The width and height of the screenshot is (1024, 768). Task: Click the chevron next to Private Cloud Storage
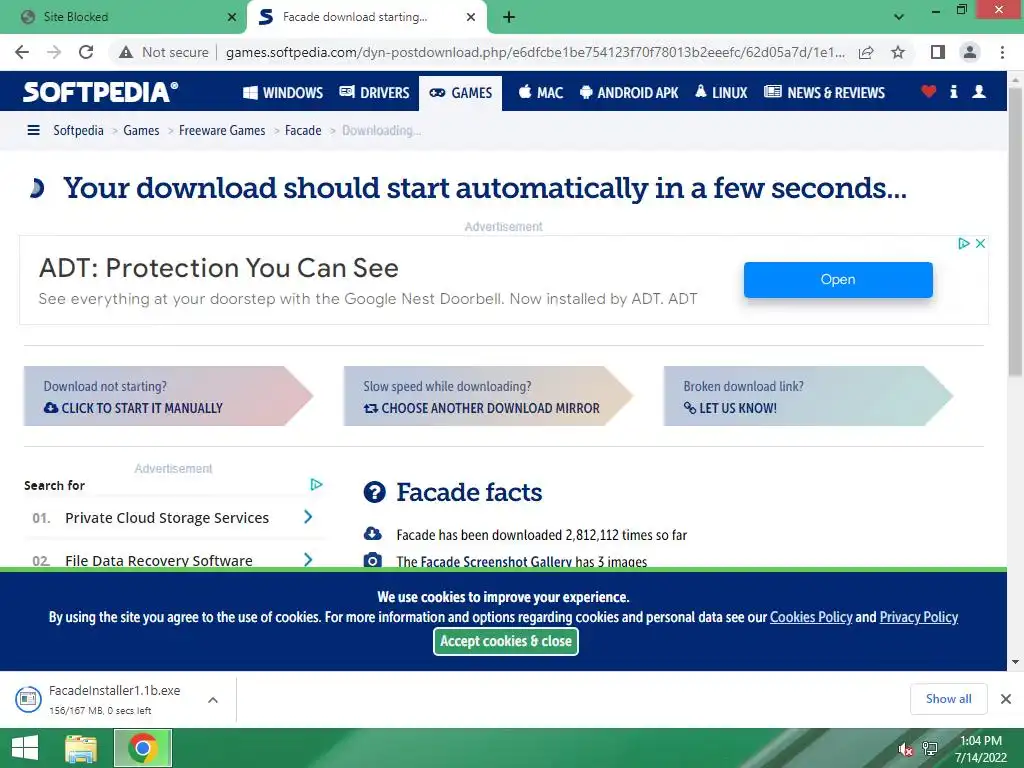click(308, 517)
